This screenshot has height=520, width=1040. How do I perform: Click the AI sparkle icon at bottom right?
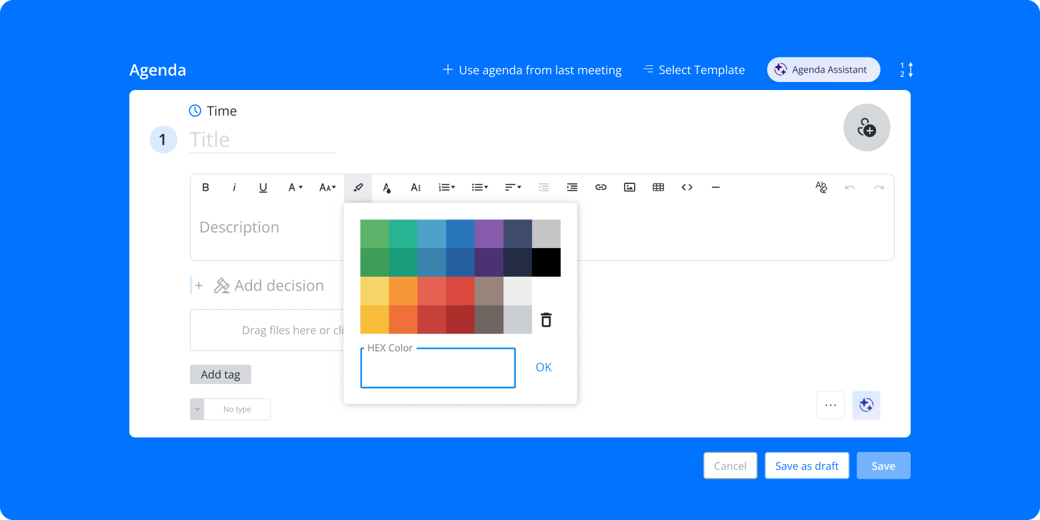click(x=866, y=405)
